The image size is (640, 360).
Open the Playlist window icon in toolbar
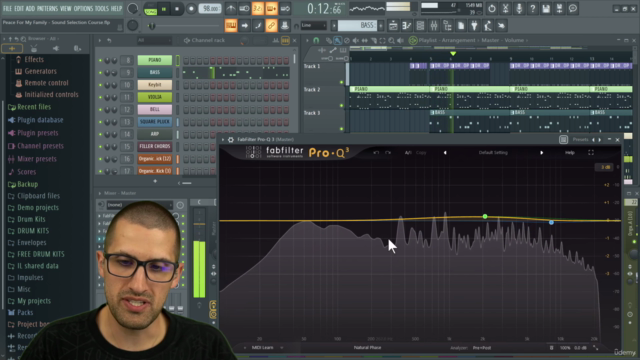click(x=393, y=26)
